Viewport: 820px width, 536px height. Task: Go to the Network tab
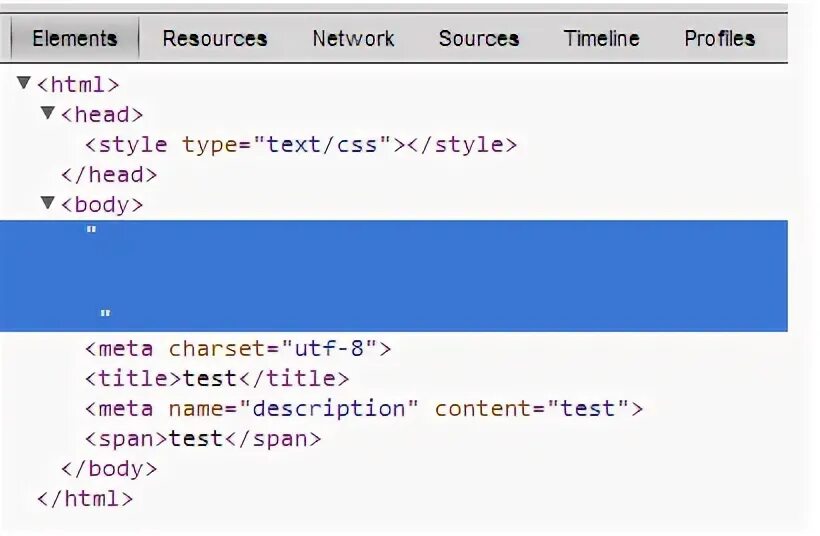pyautogui.click(x=353, y=39)
